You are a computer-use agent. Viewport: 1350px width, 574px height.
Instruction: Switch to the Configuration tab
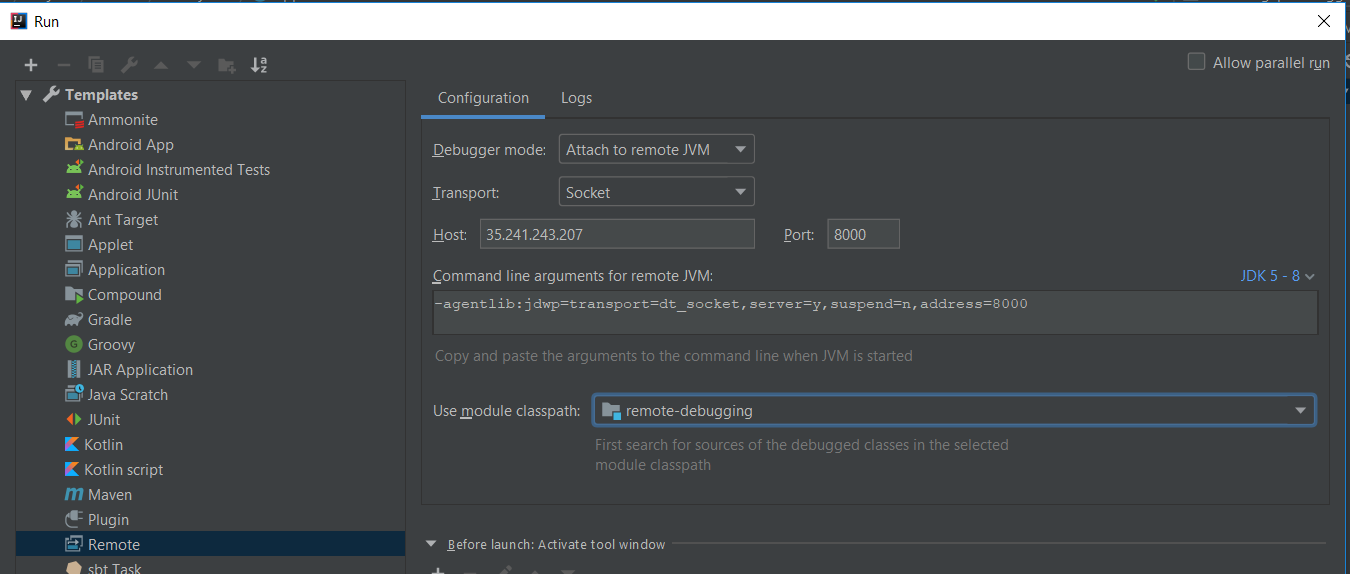pos(483,98)
